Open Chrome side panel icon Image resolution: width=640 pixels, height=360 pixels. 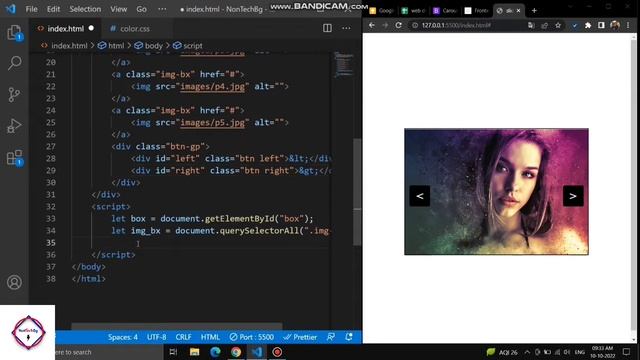point(601,25)
